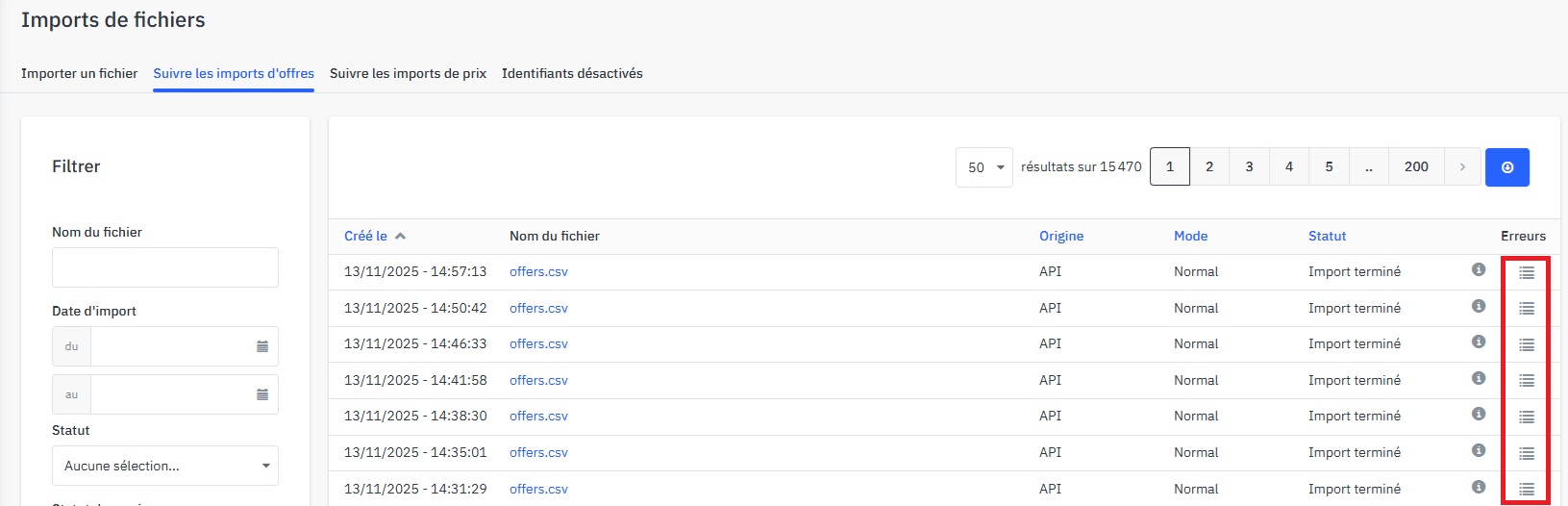Open the 50 results per page dropdown
Viewport: 1568px width, 506px height.
click(x=983, y=167)
